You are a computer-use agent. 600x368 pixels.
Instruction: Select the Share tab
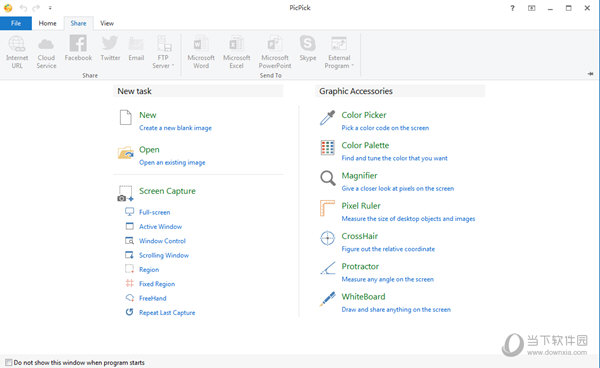(78, 23)
